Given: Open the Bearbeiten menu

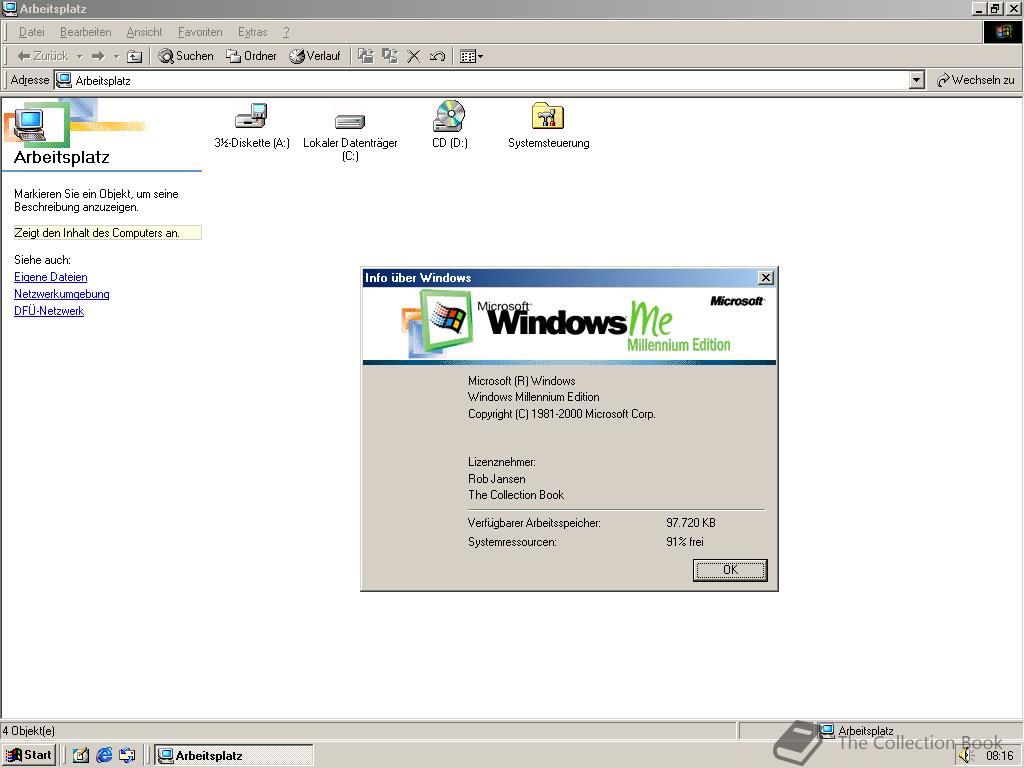Looking at the screenshot, I should (86, 32).
